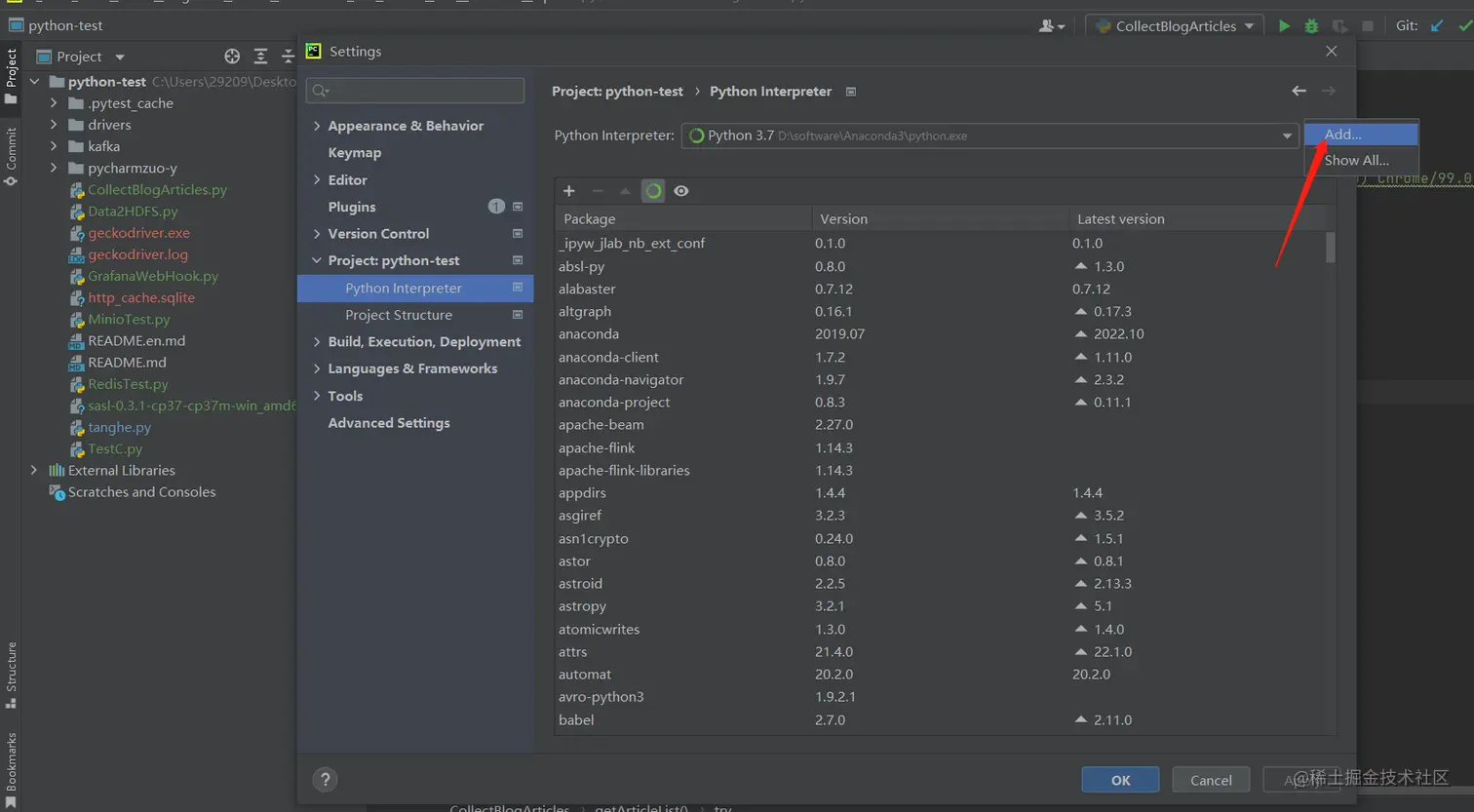Click the Cancel button

coord(1211,780)
